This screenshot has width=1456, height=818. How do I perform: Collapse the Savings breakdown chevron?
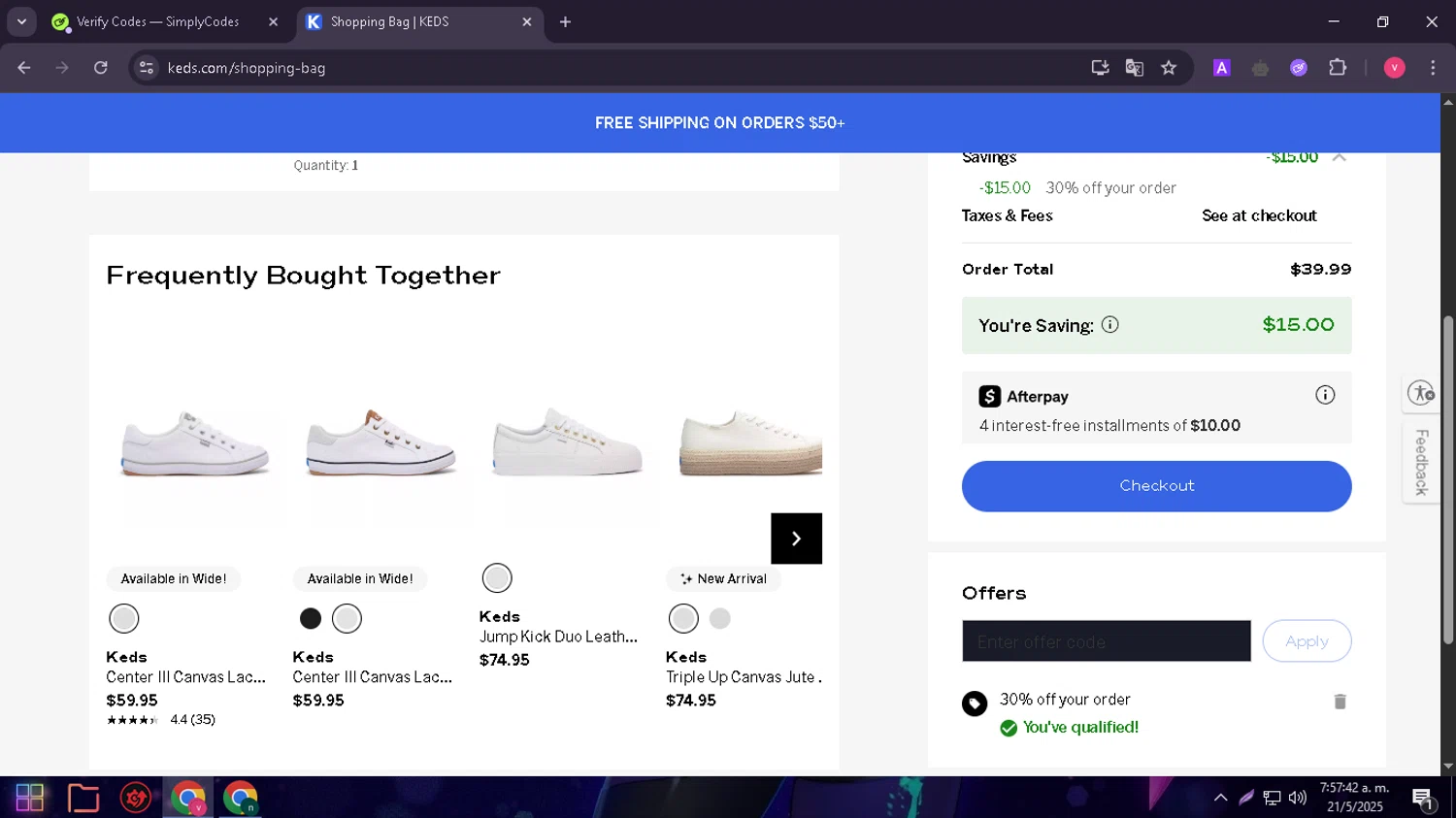1340,157
